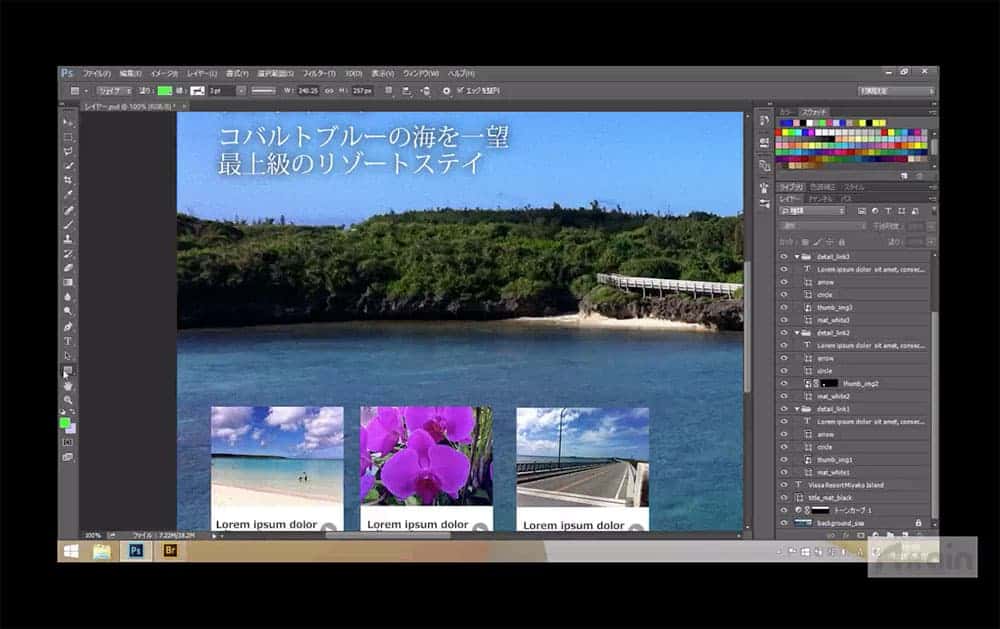Hide the detail_link2 group
Image resolution: width=1000 pixels, height=629 pixels.
(784, 333)
